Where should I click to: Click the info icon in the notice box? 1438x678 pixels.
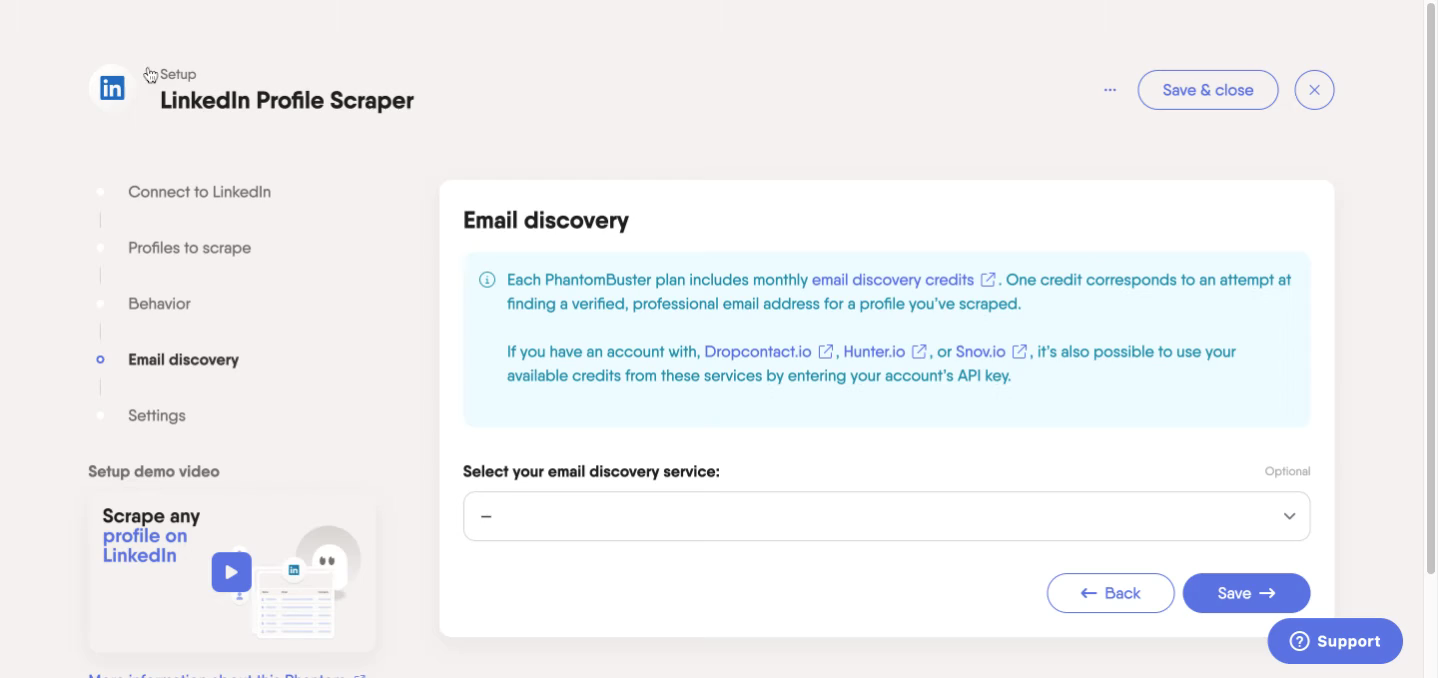[x=487, y=280]
